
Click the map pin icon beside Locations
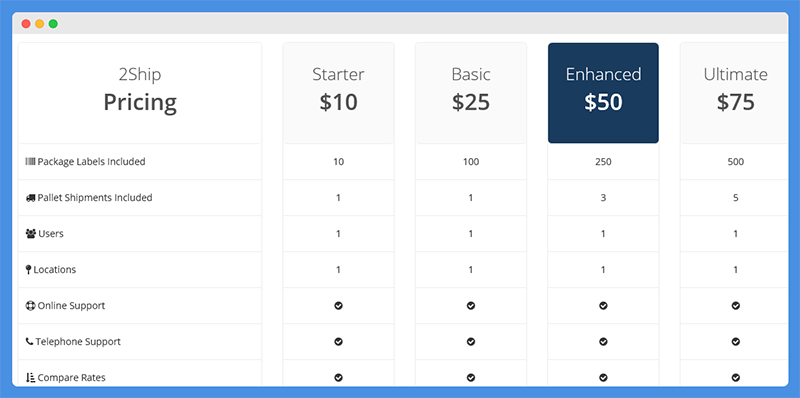pyautogui.click(x=29, y=270)
